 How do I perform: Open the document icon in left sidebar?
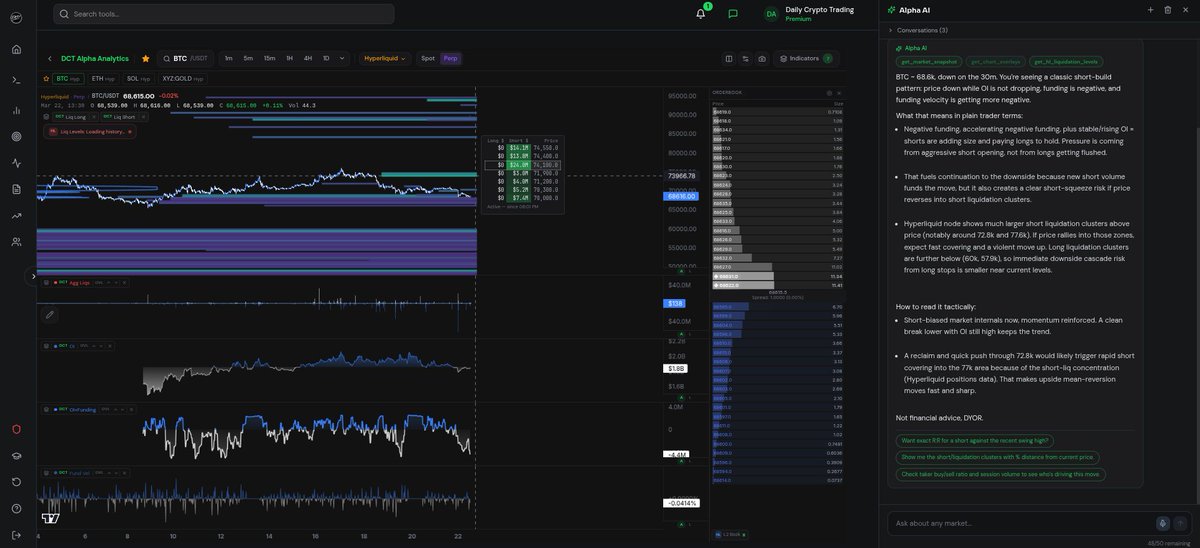tap(16, 189)
